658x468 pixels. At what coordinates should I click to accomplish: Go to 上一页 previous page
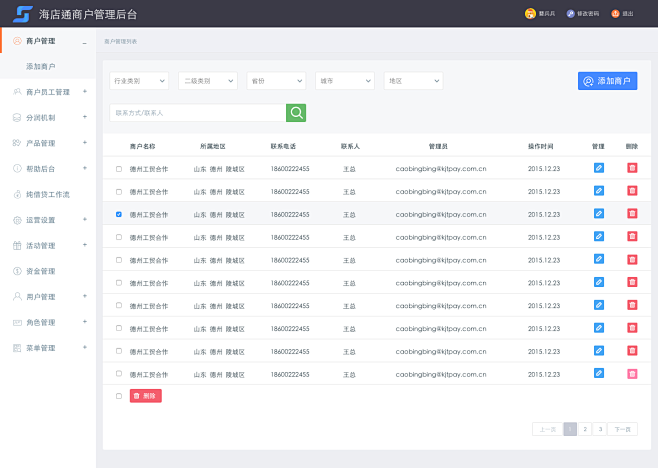(547, 429)
